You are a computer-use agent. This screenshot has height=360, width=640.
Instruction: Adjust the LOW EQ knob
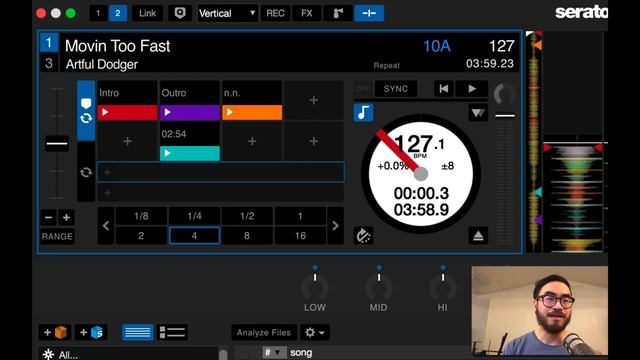(315, 287)
